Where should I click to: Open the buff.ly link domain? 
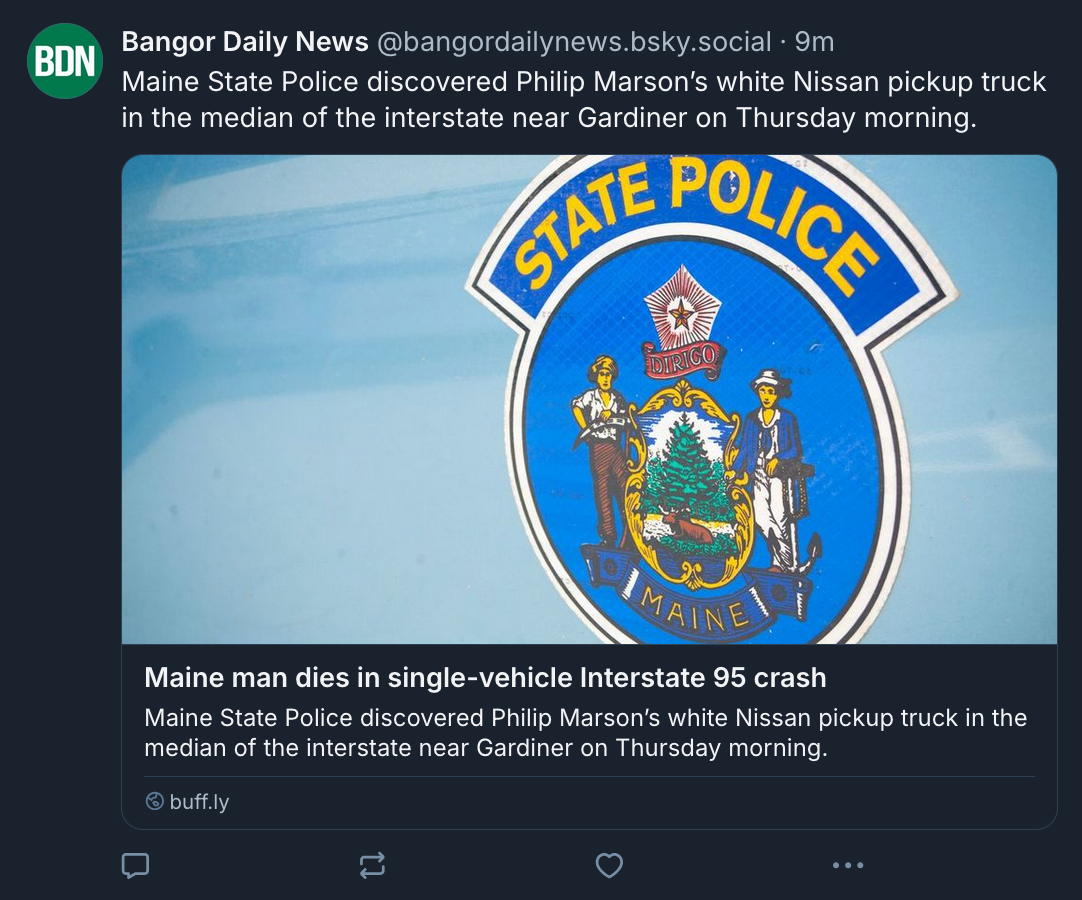pos(199,801)
